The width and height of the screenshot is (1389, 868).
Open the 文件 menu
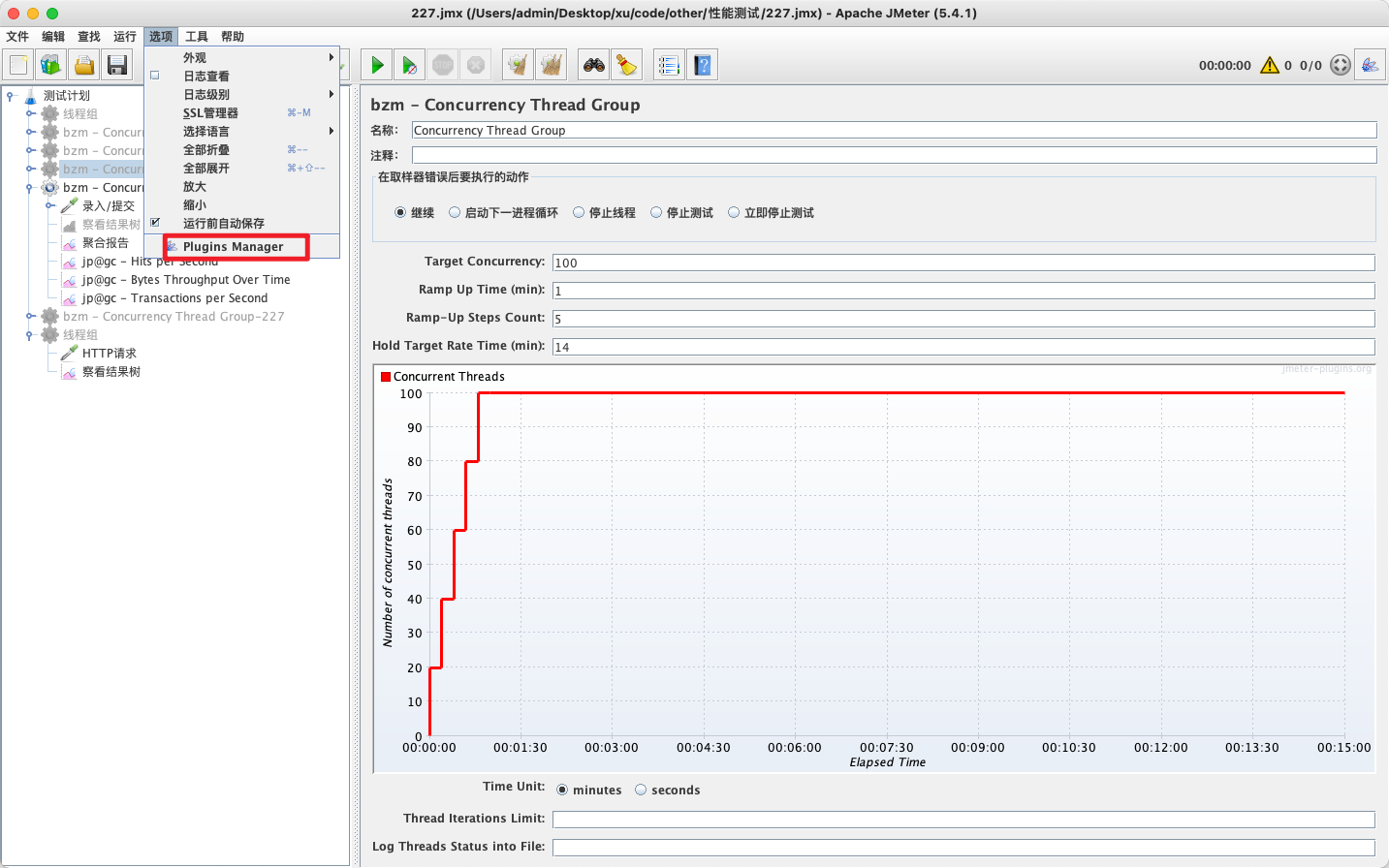pyautogui.click(x=17, y=37)
